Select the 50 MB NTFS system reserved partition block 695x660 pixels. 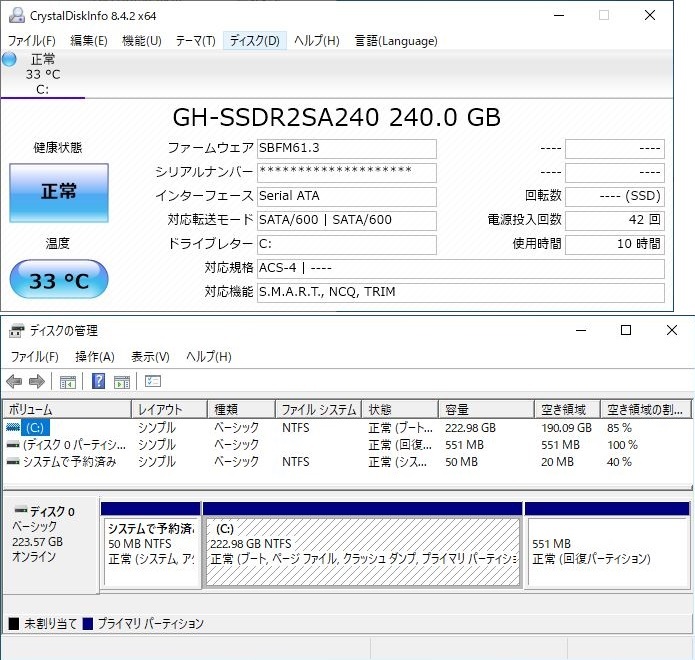151,546
